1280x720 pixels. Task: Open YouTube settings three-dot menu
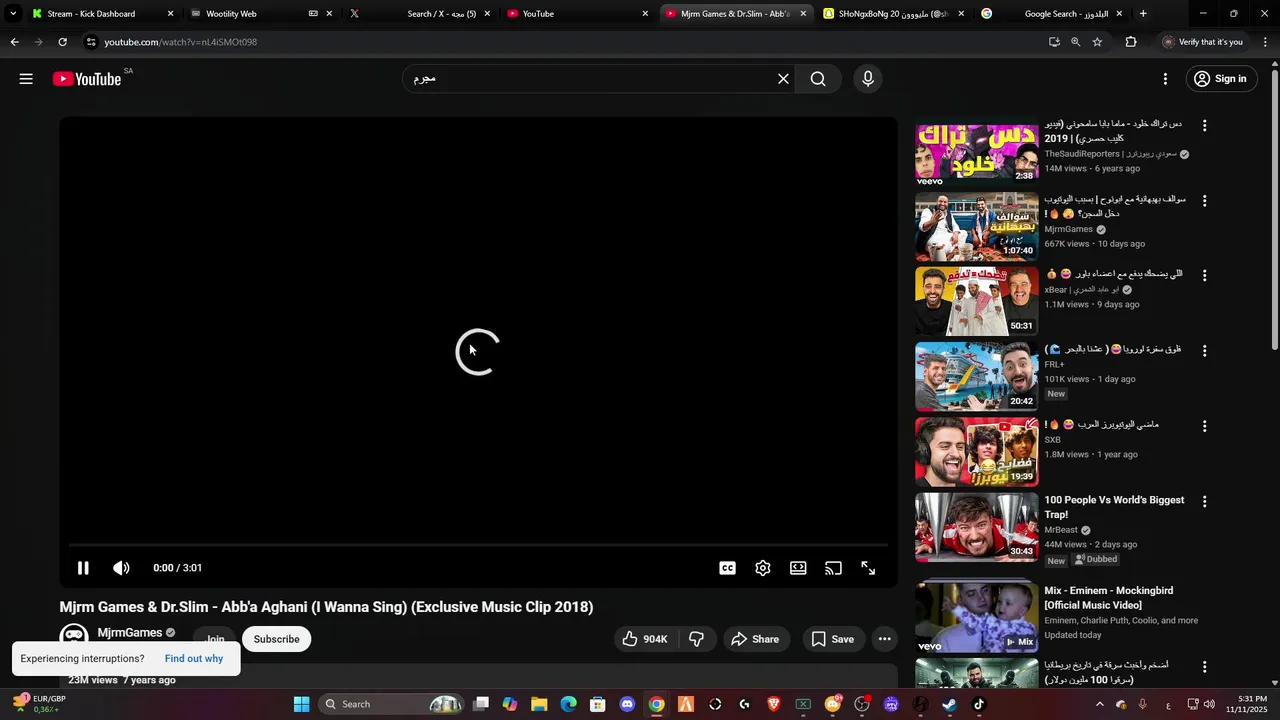(x=1165, y=79)
